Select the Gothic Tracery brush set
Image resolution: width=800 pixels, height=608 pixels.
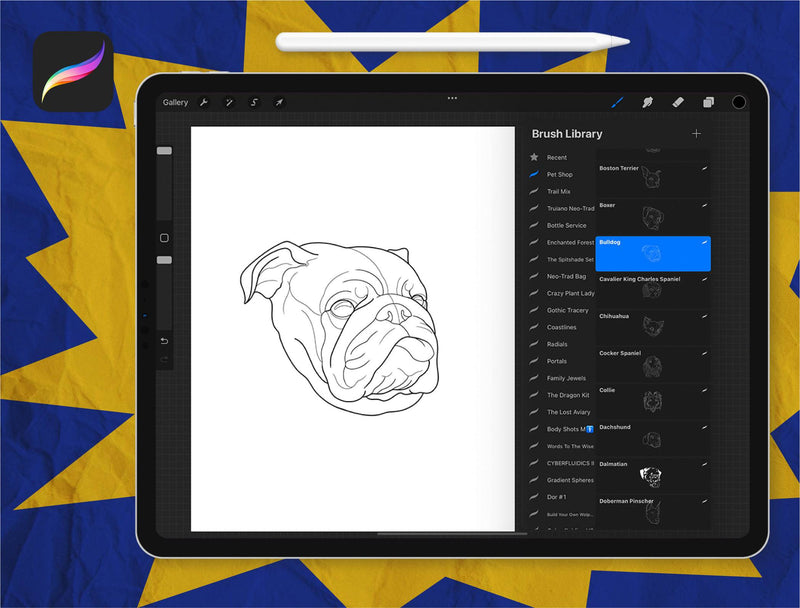point(568,310)
